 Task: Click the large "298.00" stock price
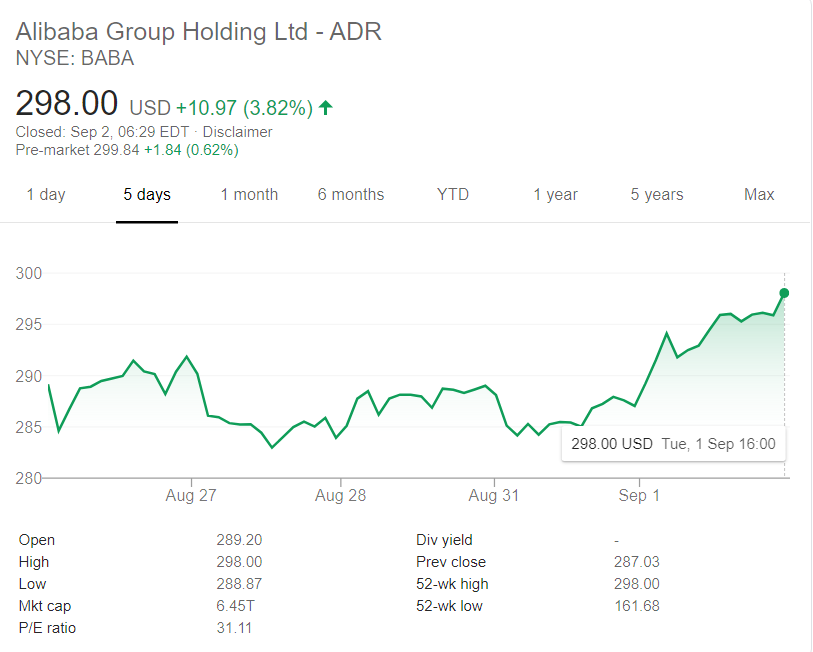[x=65, y=102]
